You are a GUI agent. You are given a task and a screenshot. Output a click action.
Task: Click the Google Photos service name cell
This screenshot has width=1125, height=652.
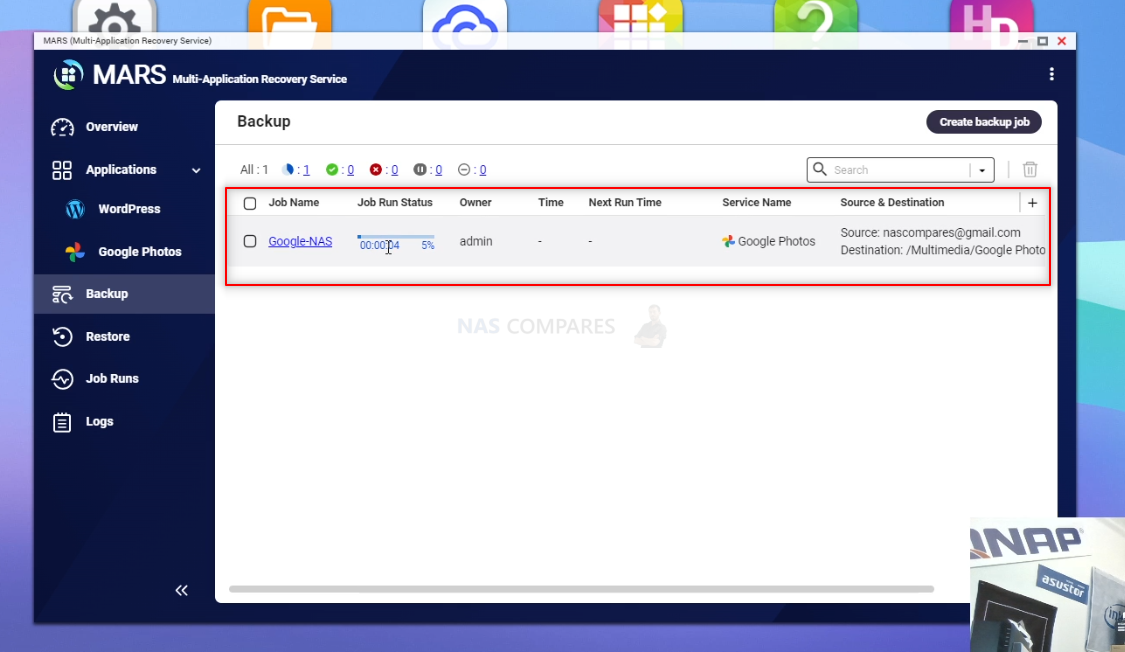click(768, 242)
